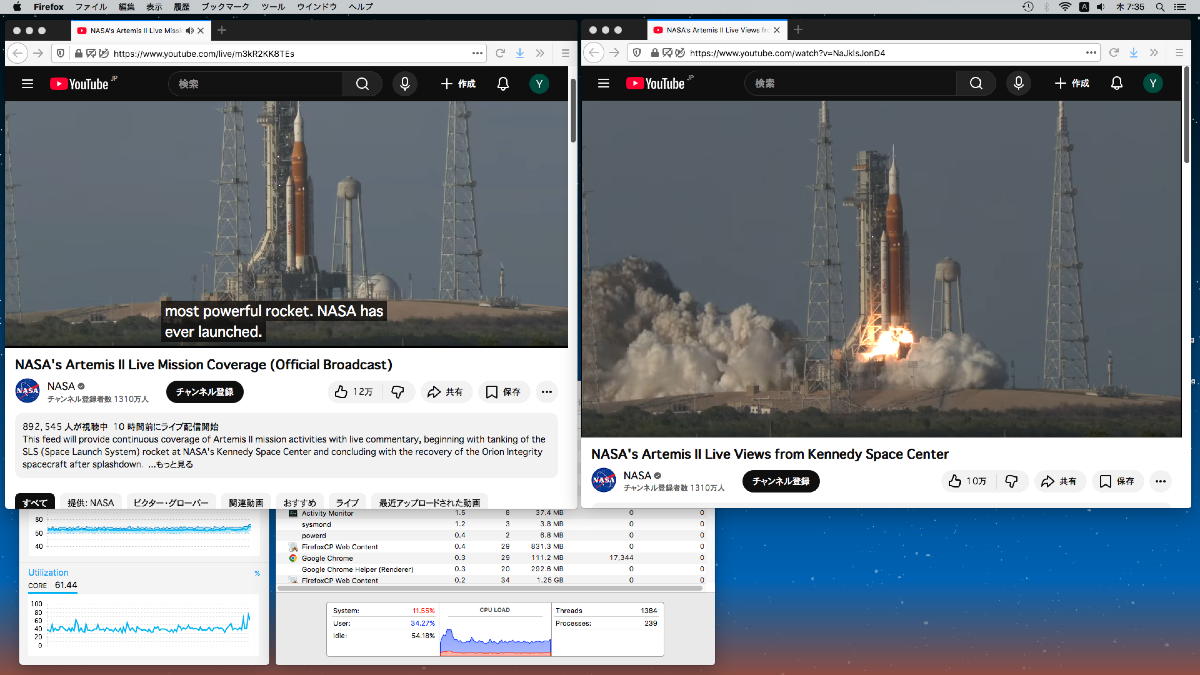This screenshot has height=675, width=1200.
Task: Start voice search in right window
Action: pyautogui.click(x=1019, y=84)
